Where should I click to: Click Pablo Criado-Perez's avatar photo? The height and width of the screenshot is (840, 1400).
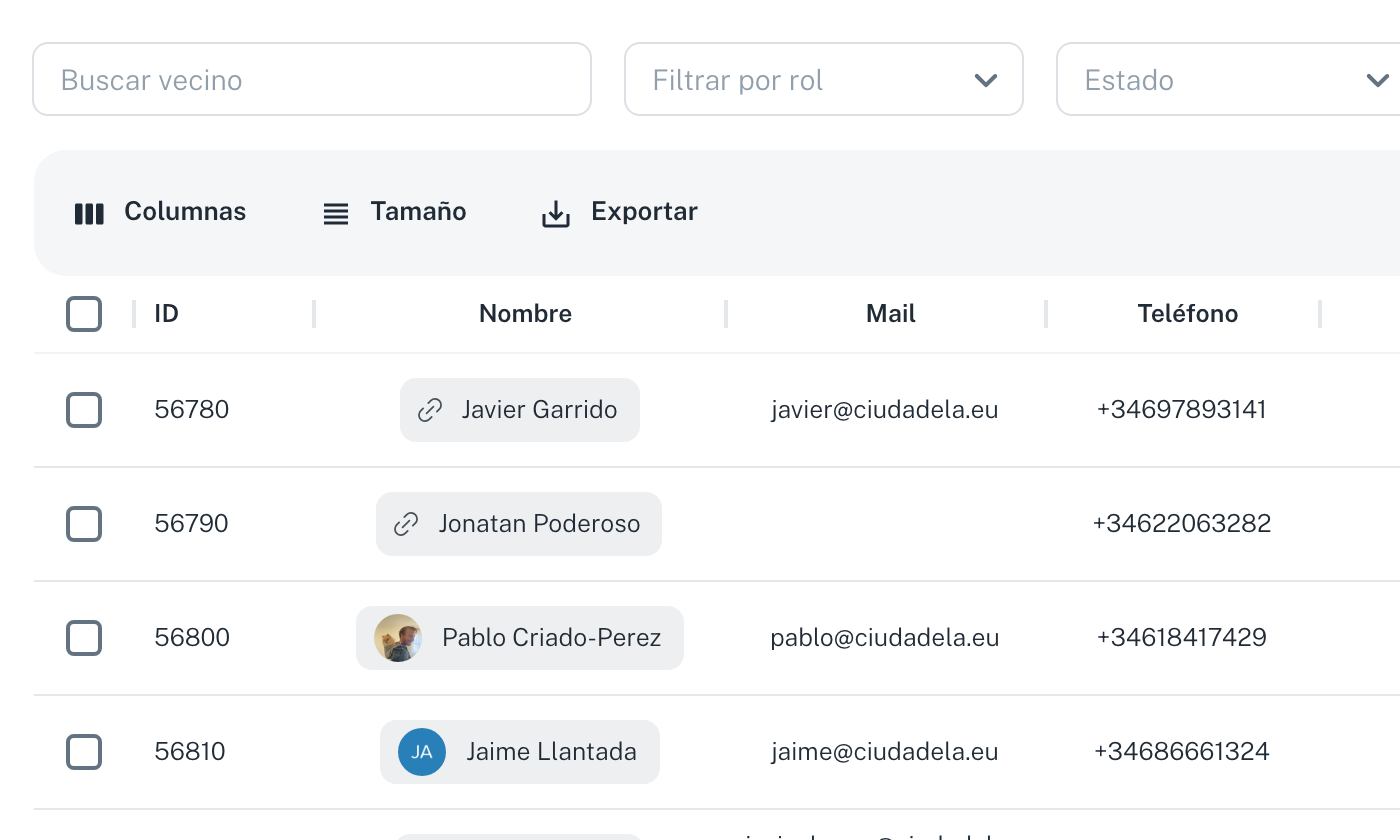click(398, 638)
